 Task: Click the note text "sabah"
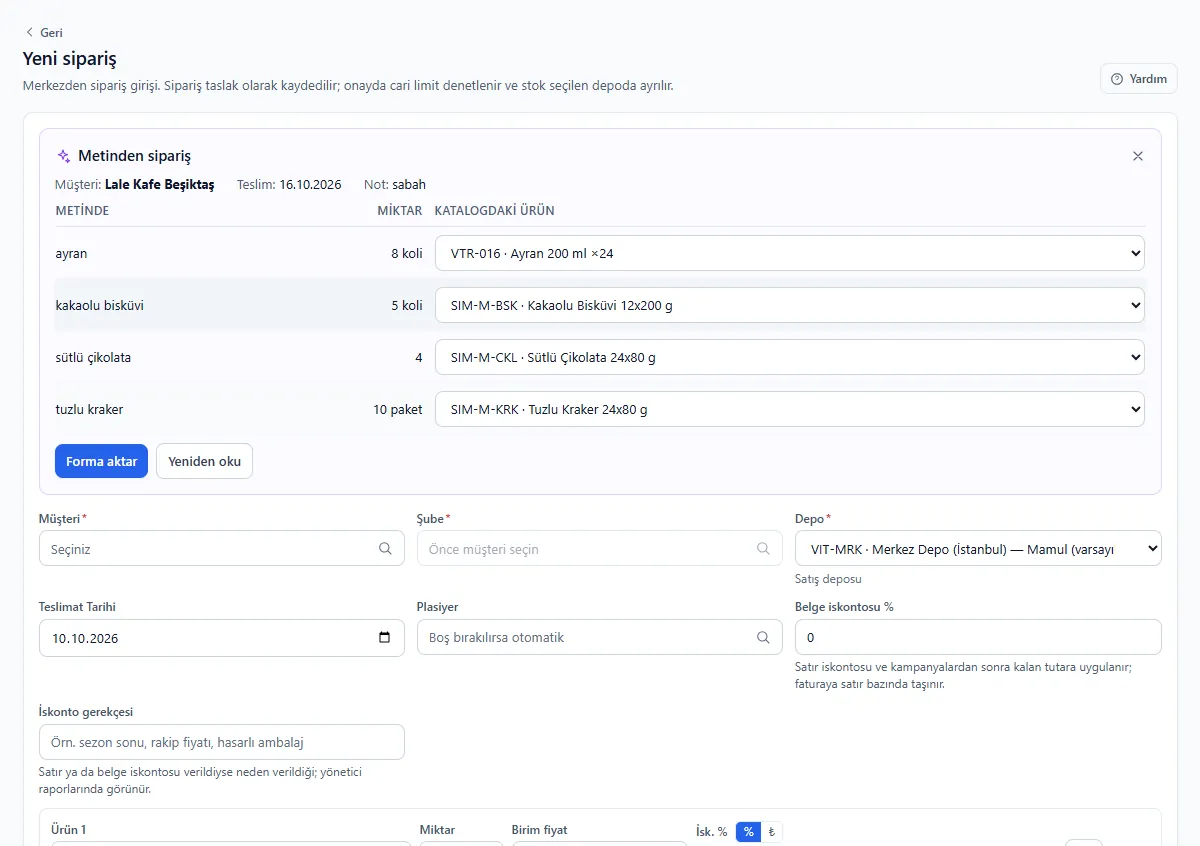pyautogui.click(x=409, y=184)
